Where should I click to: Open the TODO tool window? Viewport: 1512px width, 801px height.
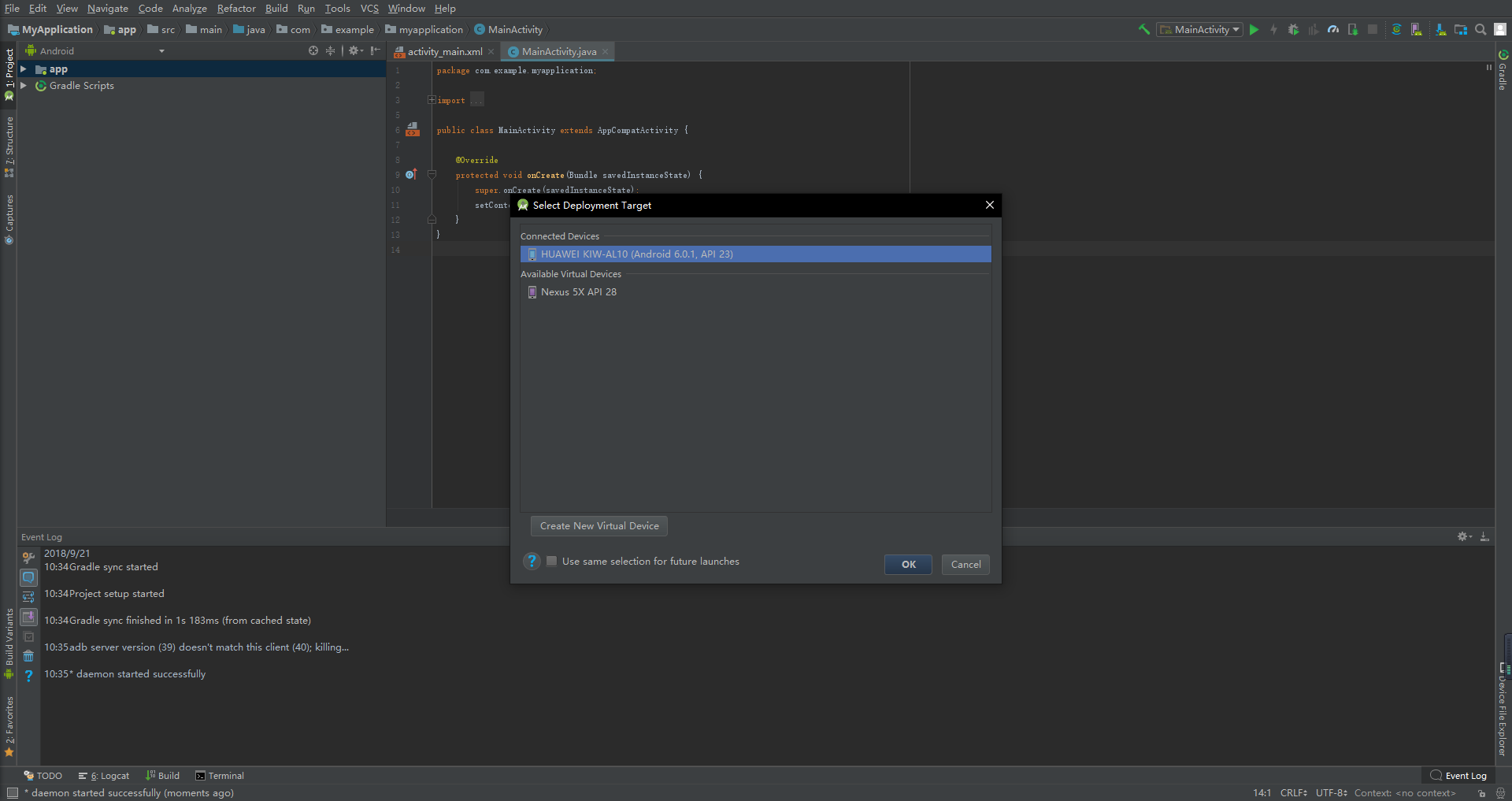43,775
